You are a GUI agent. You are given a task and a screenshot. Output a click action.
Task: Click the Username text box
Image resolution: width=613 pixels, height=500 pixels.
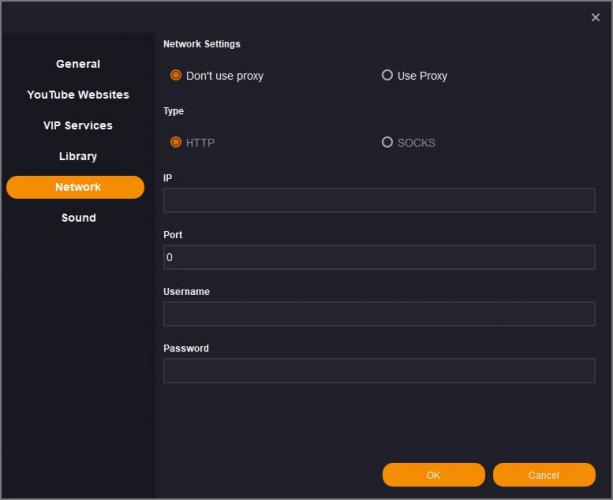378,314
